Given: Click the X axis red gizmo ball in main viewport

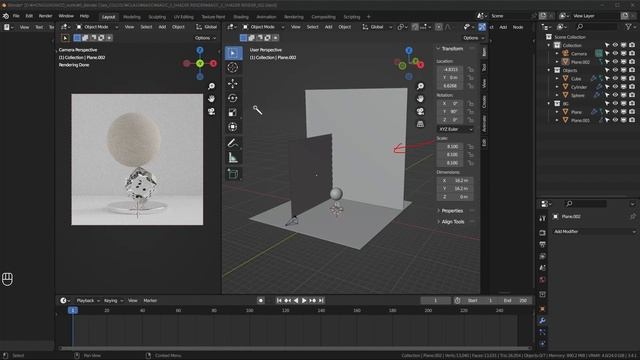Looking at the screenshot, I should (421, 65).
